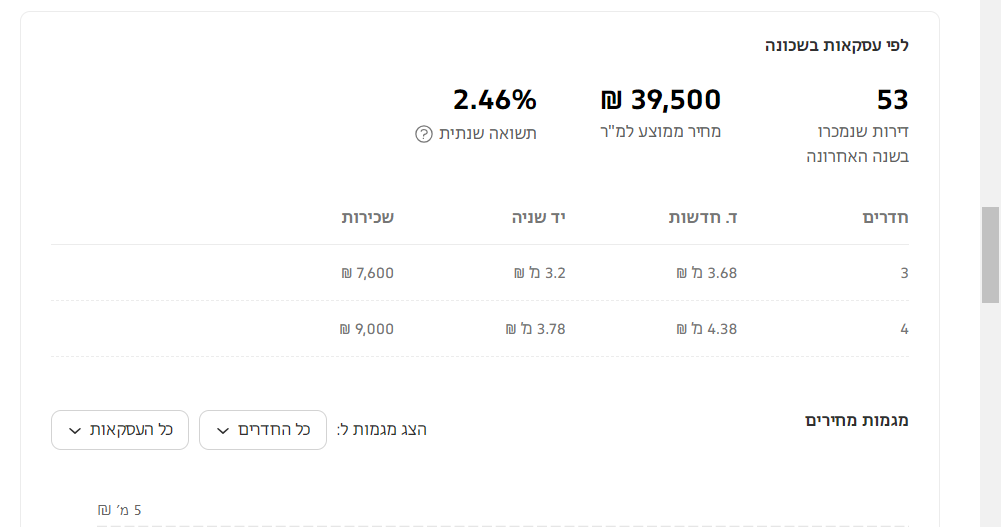Click the שכירות column header
Viewport: 1001px width, 527px height.
point(368,217)
